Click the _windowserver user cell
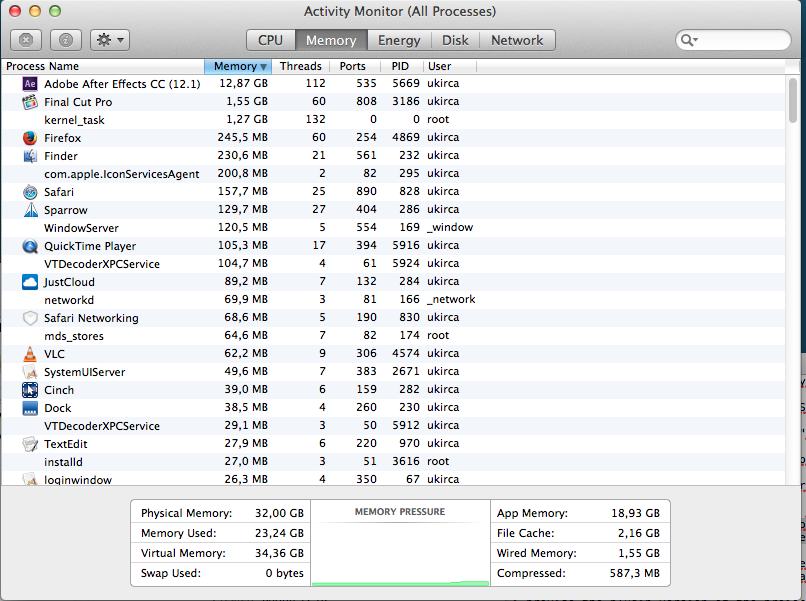 (x=450, y=227)
